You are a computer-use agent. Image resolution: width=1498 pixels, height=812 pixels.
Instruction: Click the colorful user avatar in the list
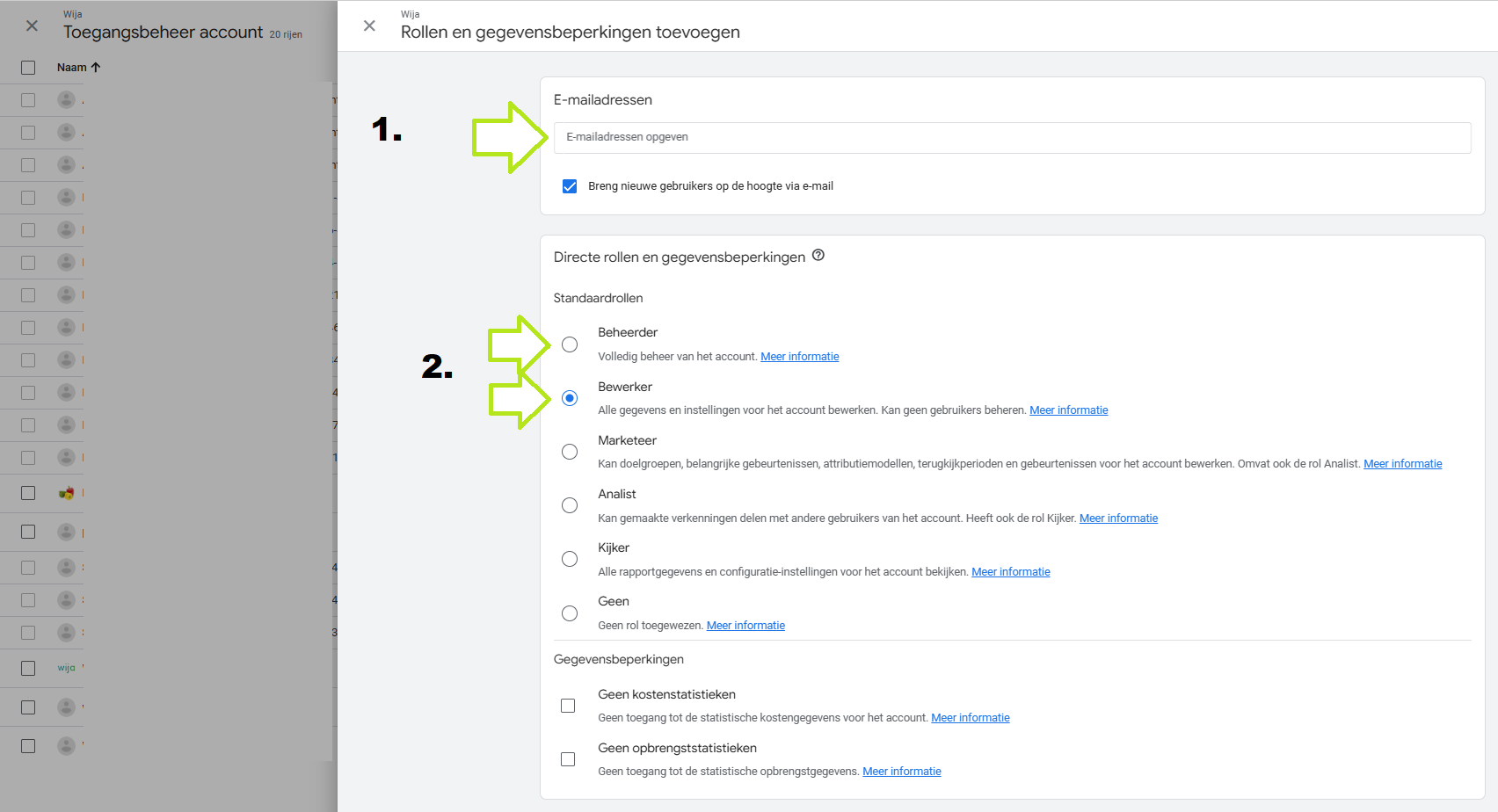pyautogui.click(x=67, y=493)
